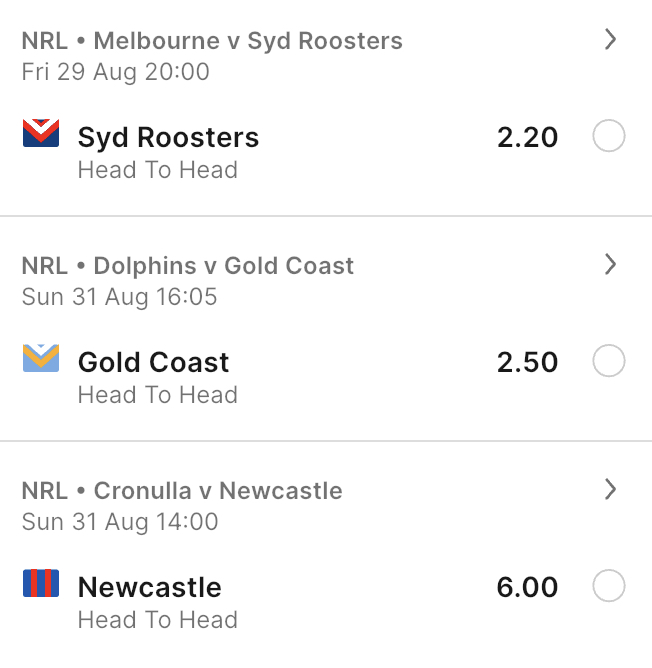Open NRL Dolphins v Gold Coast match title

tap(188, 266)
